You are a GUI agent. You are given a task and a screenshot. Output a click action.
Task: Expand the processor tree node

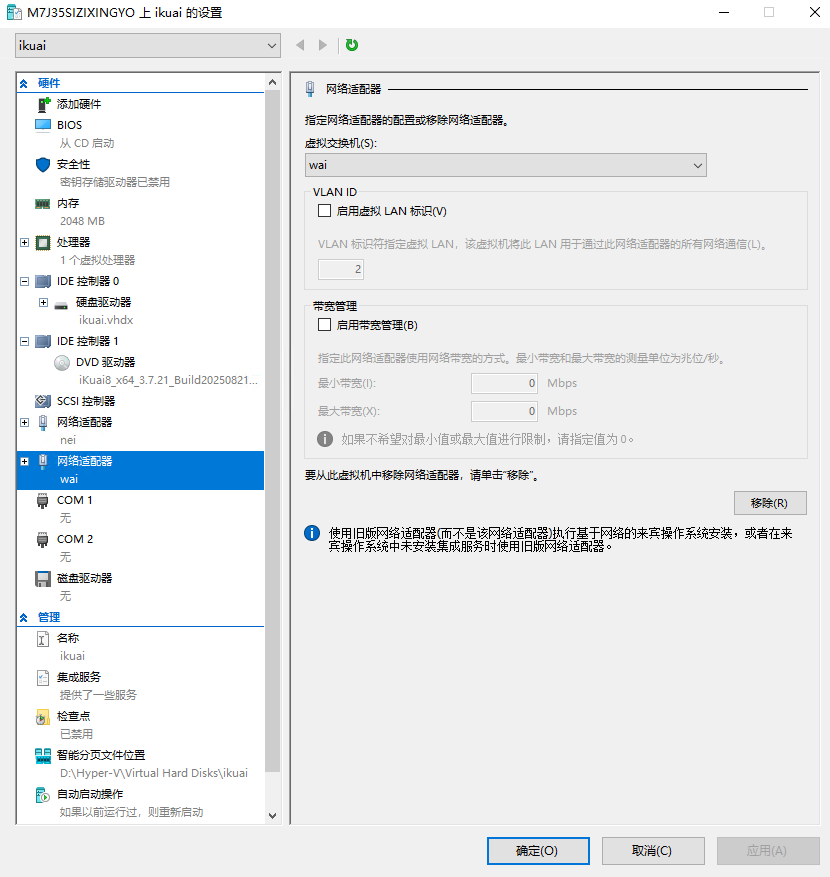pyautogui.click(x=24, y=242)
